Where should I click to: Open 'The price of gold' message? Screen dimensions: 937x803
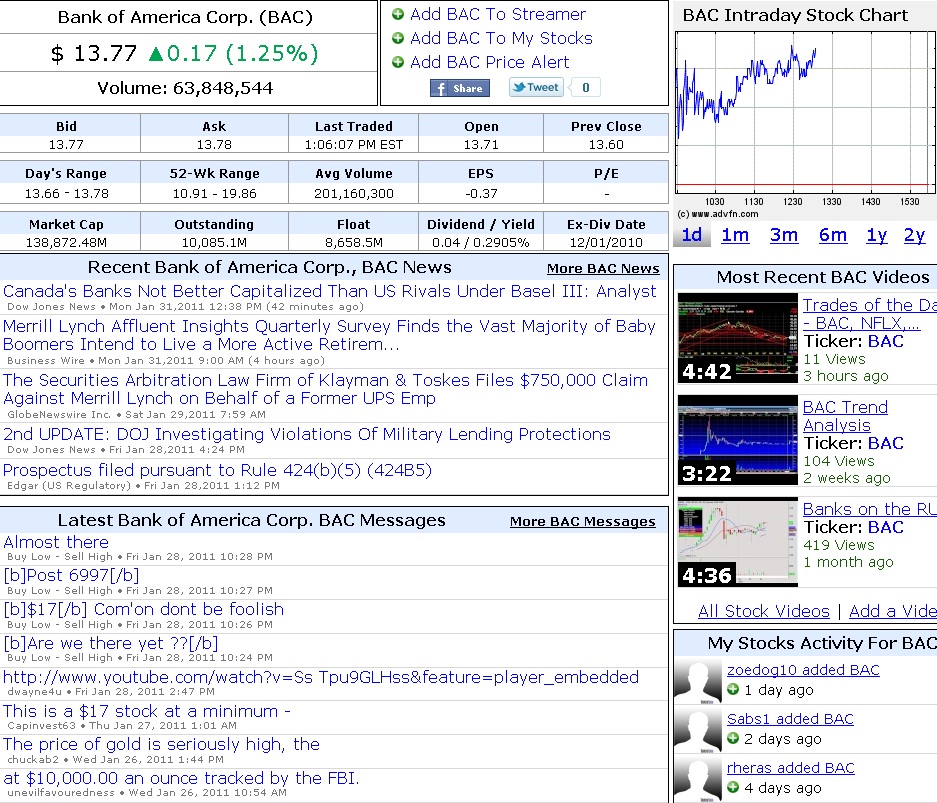161,744
